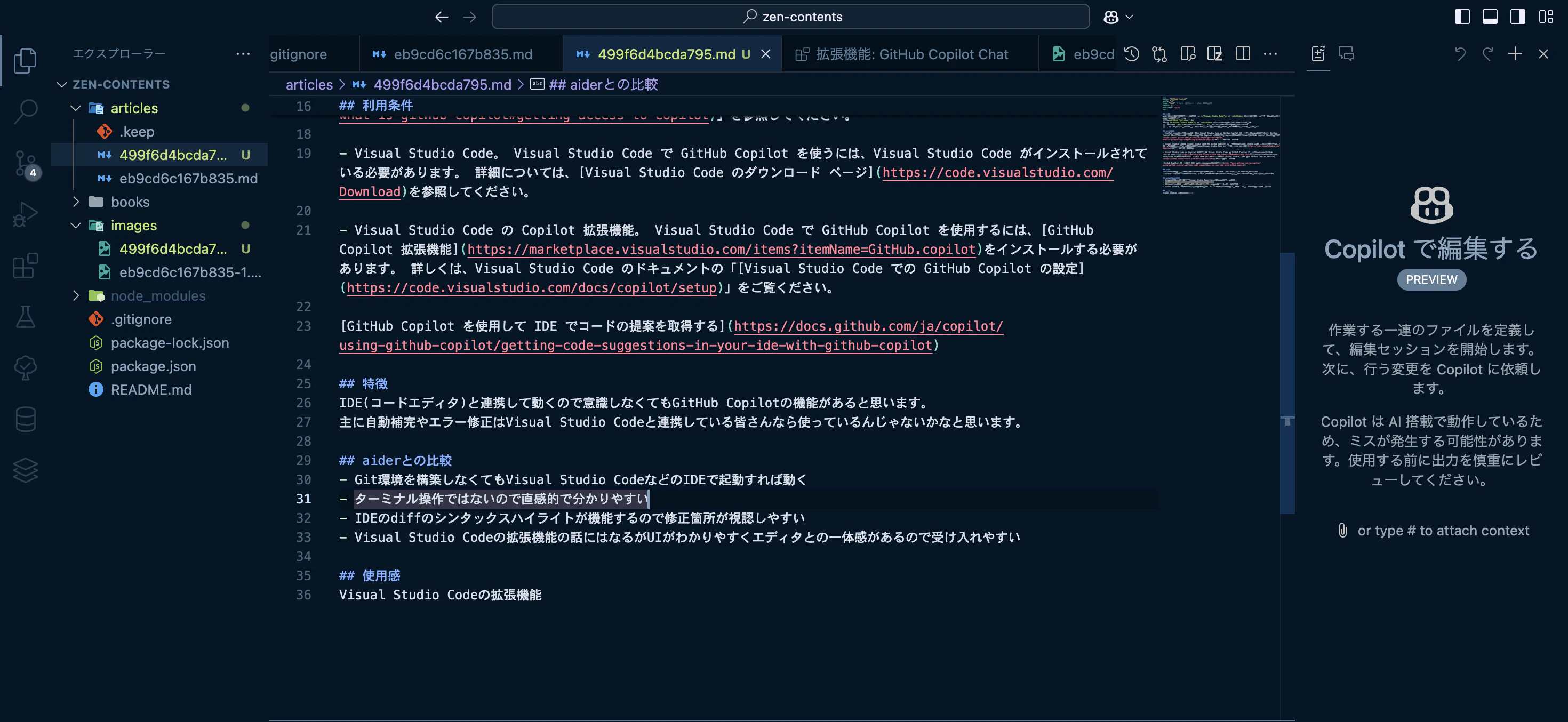Open editor more actions ellipsis

[1270, 54]
